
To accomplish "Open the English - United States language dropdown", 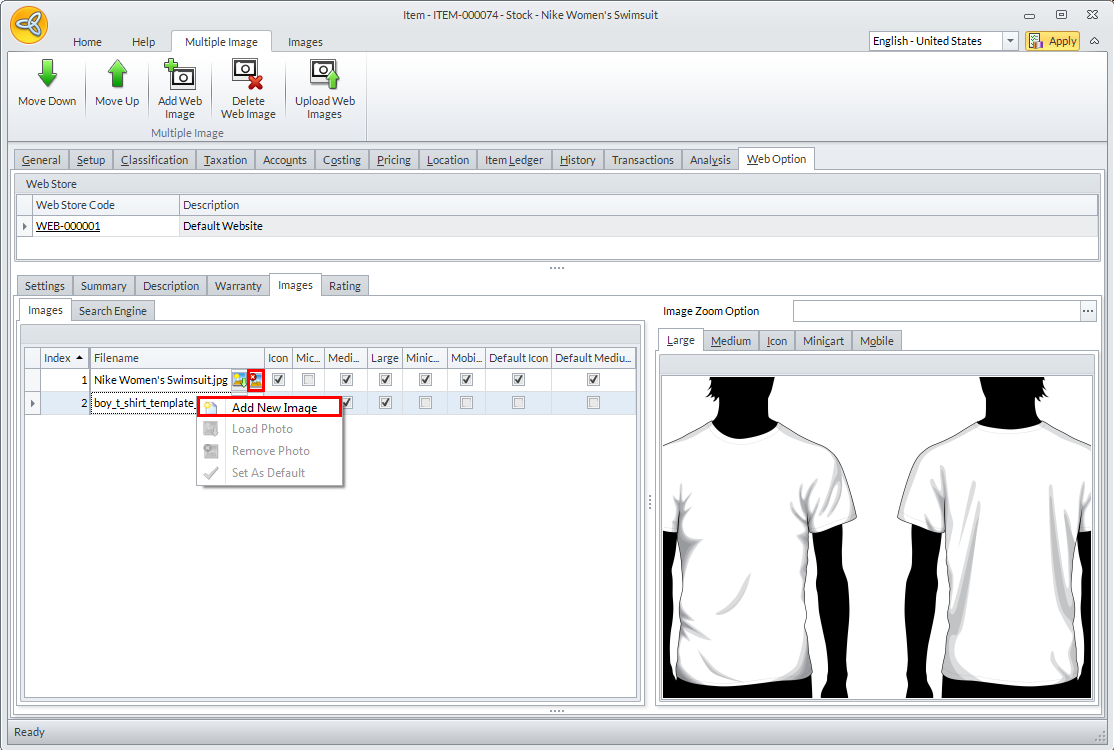I will [1010, 41].
